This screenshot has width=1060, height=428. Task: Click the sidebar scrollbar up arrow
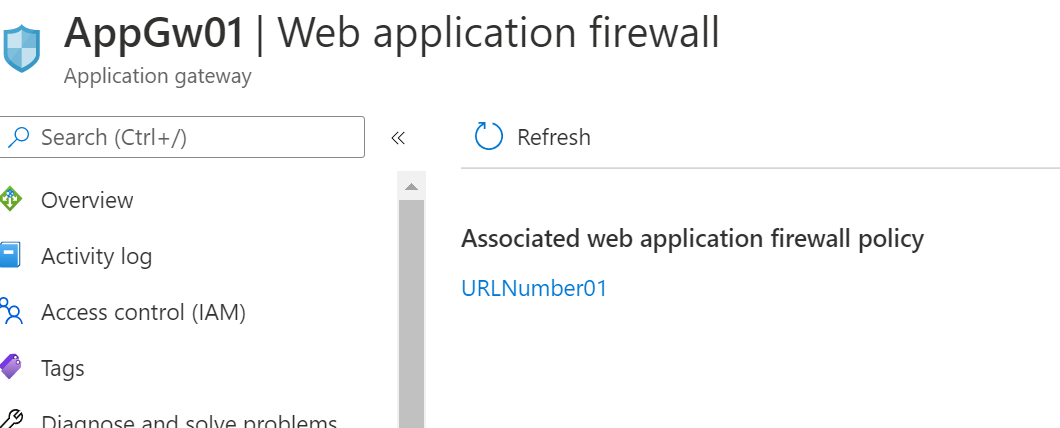pos(411,186)
